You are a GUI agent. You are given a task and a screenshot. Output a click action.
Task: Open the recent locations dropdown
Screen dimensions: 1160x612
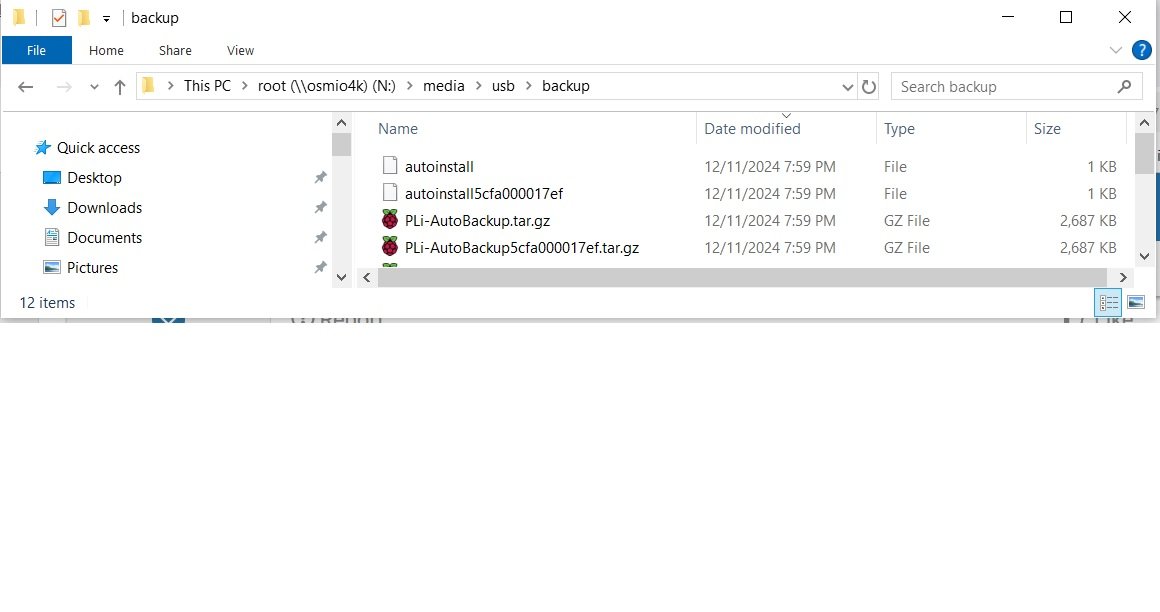point(95,87)
